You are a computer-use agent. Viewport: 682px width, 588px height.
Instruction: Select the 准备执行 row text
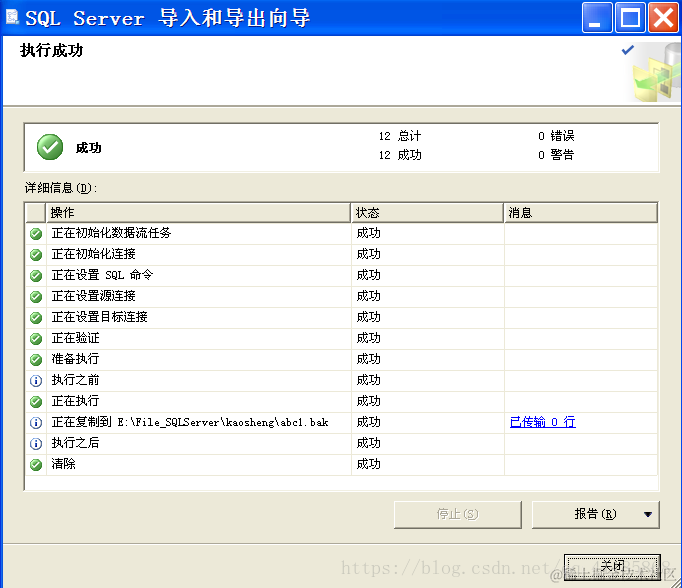75,359
